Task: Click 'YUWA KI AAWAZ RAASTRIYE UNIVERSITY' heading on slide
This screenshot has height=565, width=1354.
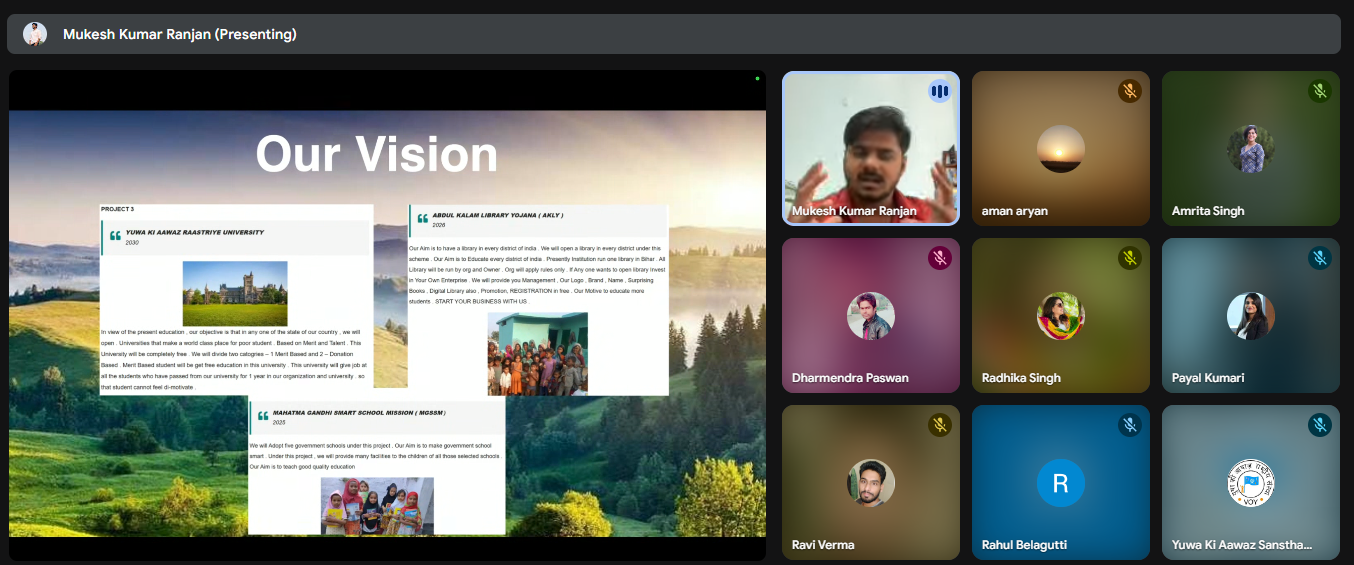Action: [x=195, y=232]
